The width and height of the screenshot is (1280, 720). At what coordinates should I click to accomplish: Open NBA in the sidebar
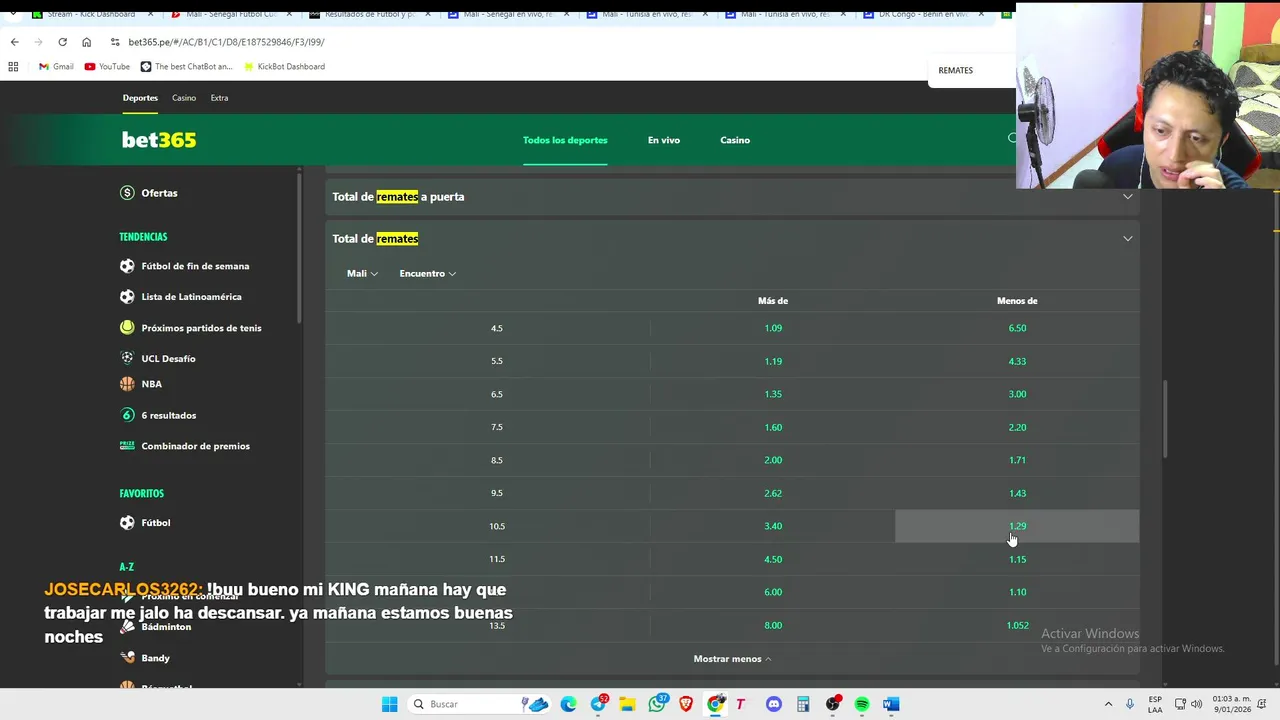pos(140,384)
